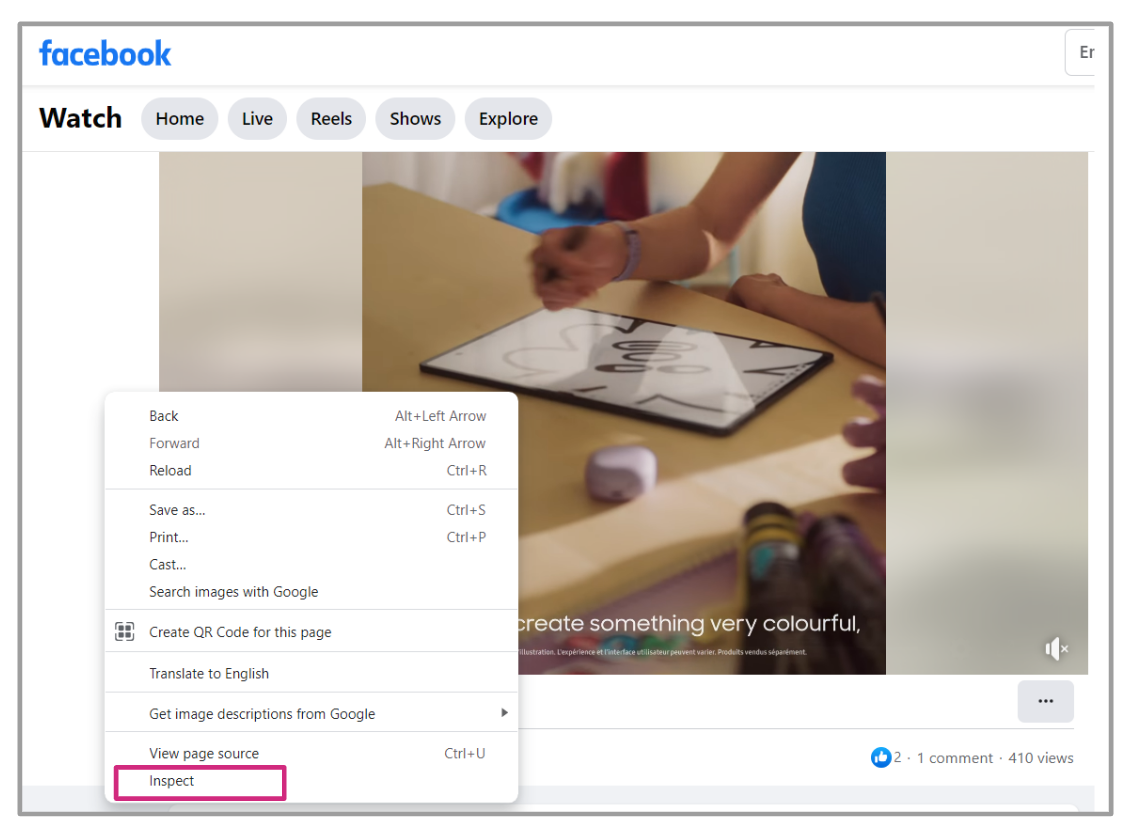
Task: Switch to the Reels tab
Action: click(x=331, y=119)
